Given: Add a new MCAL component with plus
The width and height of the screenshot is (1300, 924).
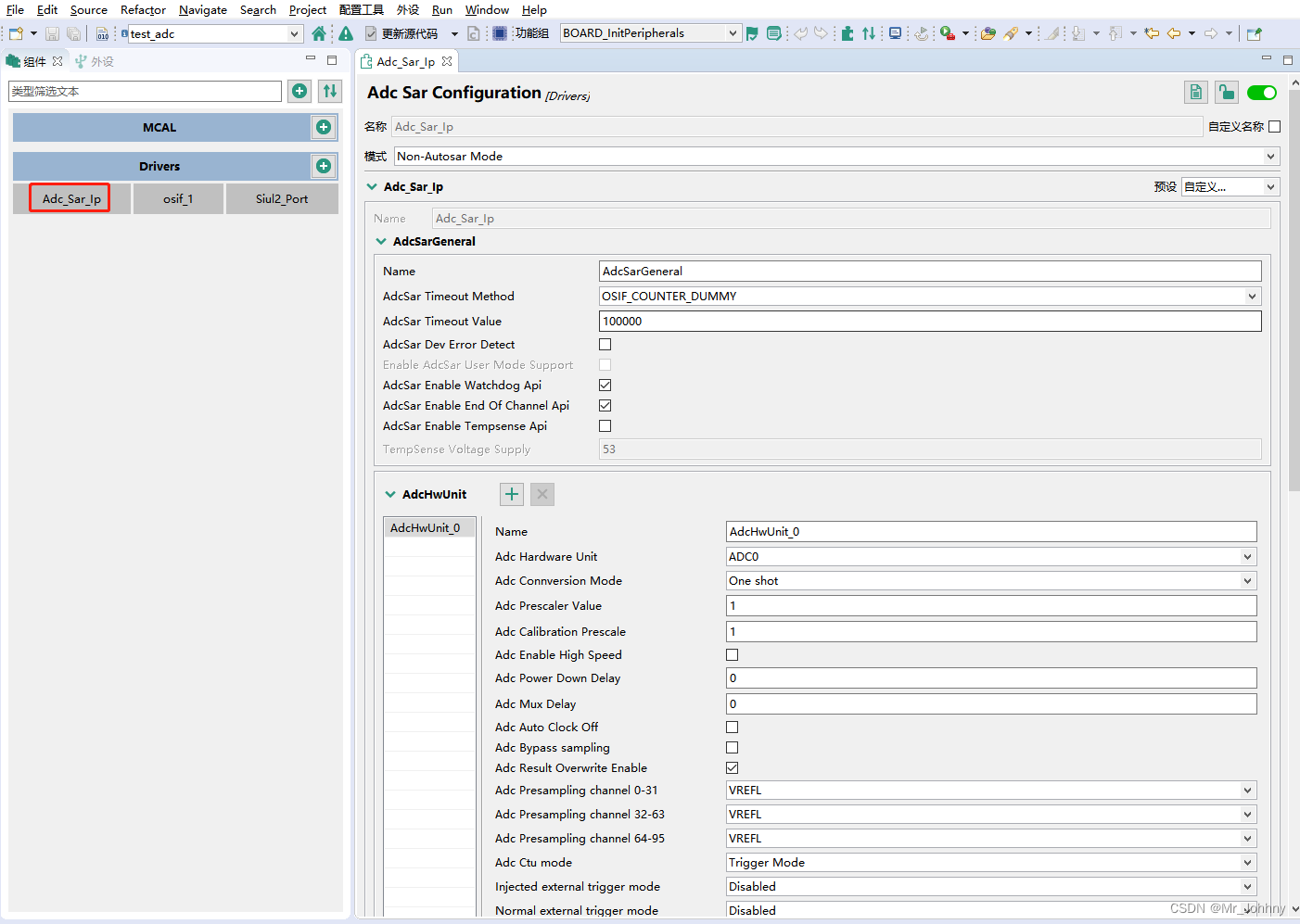Looking at the screenshot, I should pyautogui.click(x=324, y=127).
